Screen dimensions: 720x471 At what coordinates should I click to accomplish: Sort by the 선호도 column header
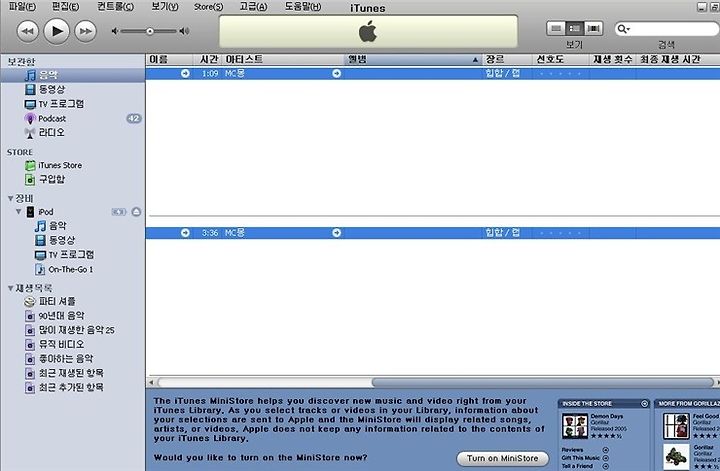[x=561, y=60]
